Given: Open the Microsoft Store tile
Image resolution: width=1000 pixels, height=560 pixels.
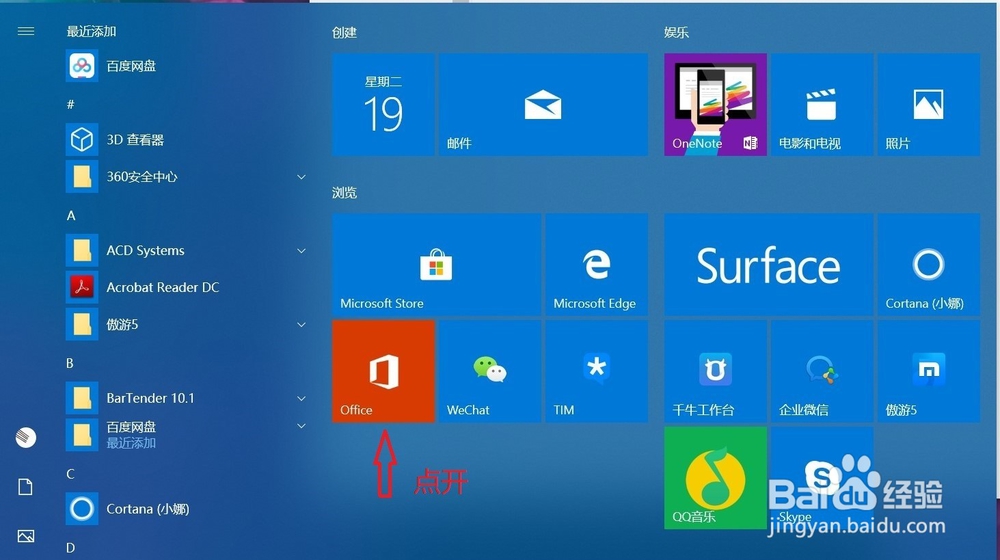Looking at the screenshot, I should [x=437, y=265].
